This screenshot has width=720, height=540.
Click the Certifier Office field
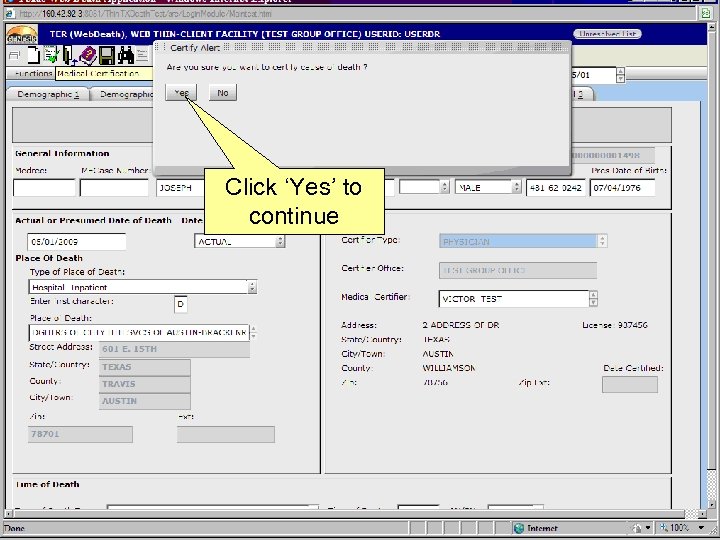tap(518, 270)
